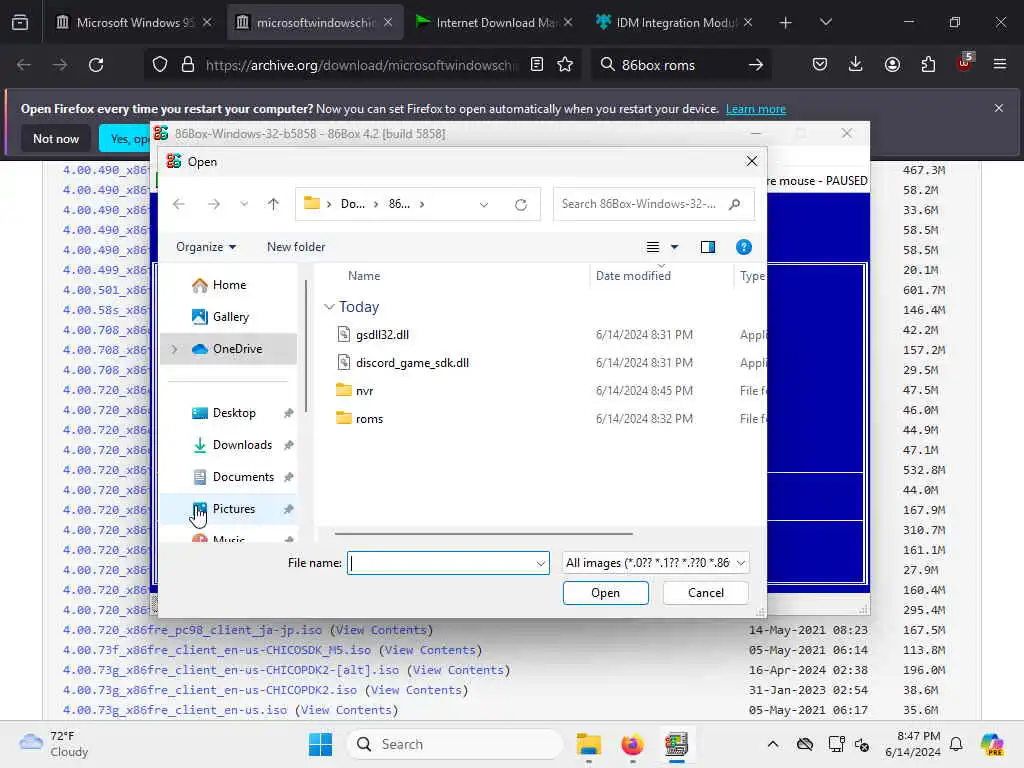Open Firefox account icon

click(892, 65)
